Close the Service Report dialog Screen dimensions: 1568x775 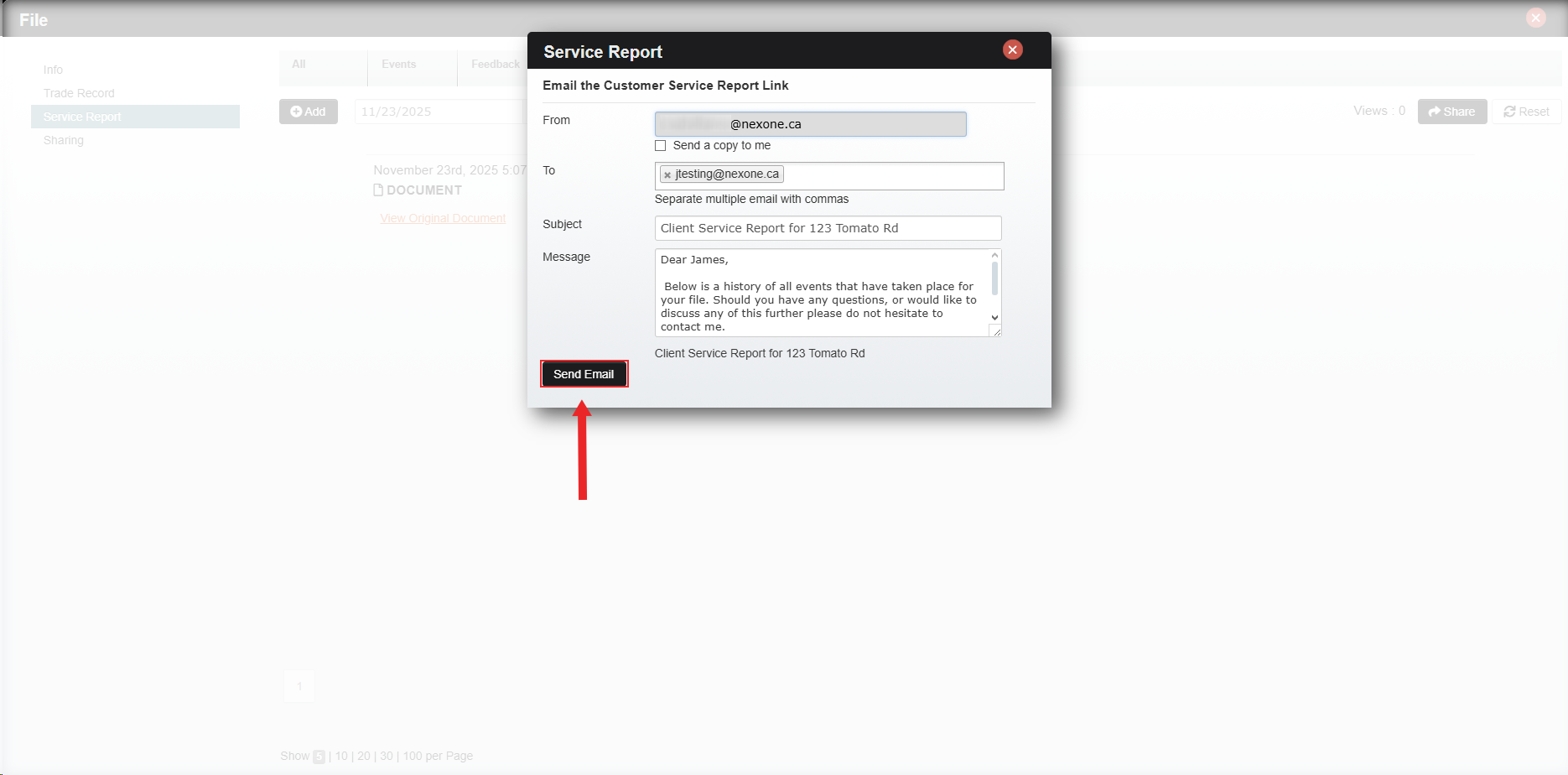(x=1012, y=50)
